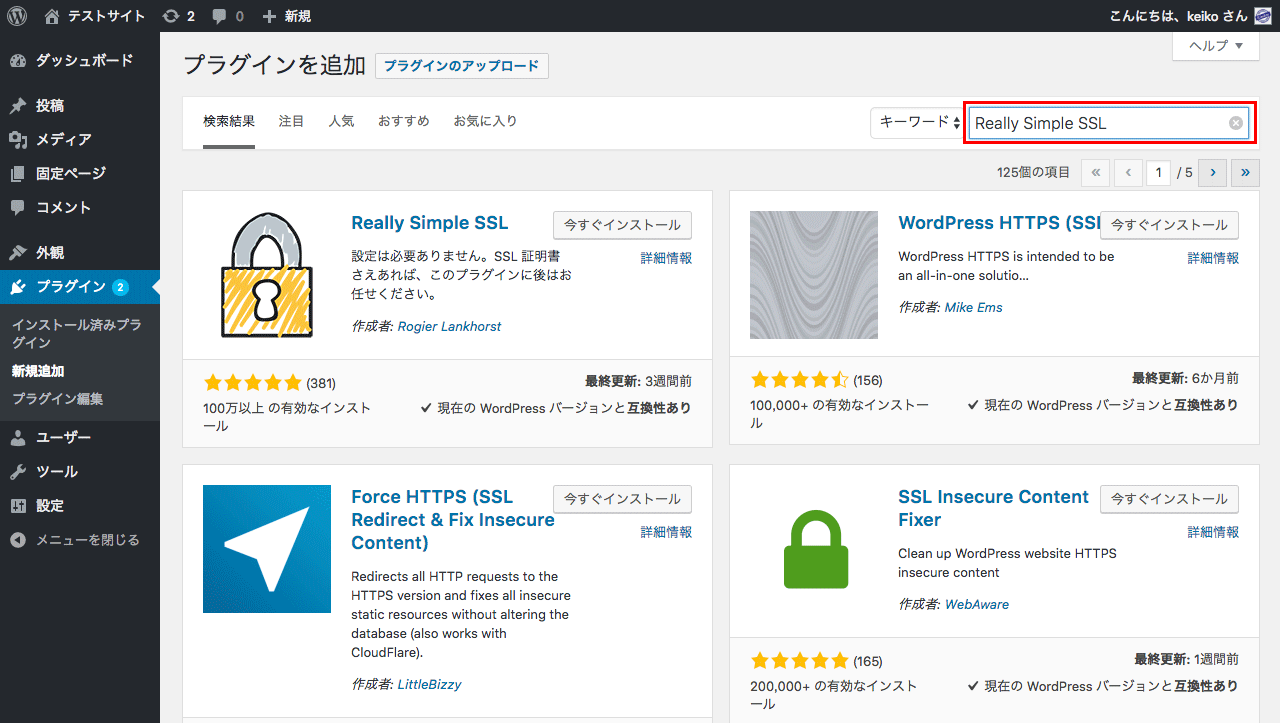Open インストール済みプラグイン submenu item
Viewport: 1280px width, 723px height.
coord(77,334)
